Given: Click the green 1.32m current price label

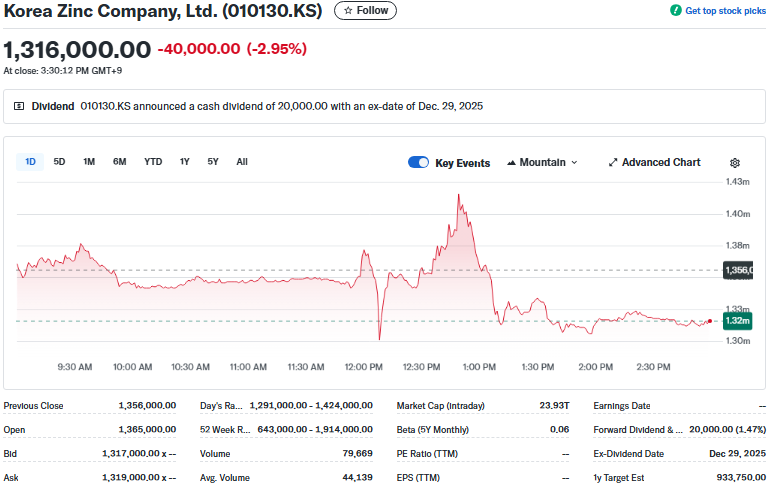Looking at the screenshot, I should click(x=738, y=321).
